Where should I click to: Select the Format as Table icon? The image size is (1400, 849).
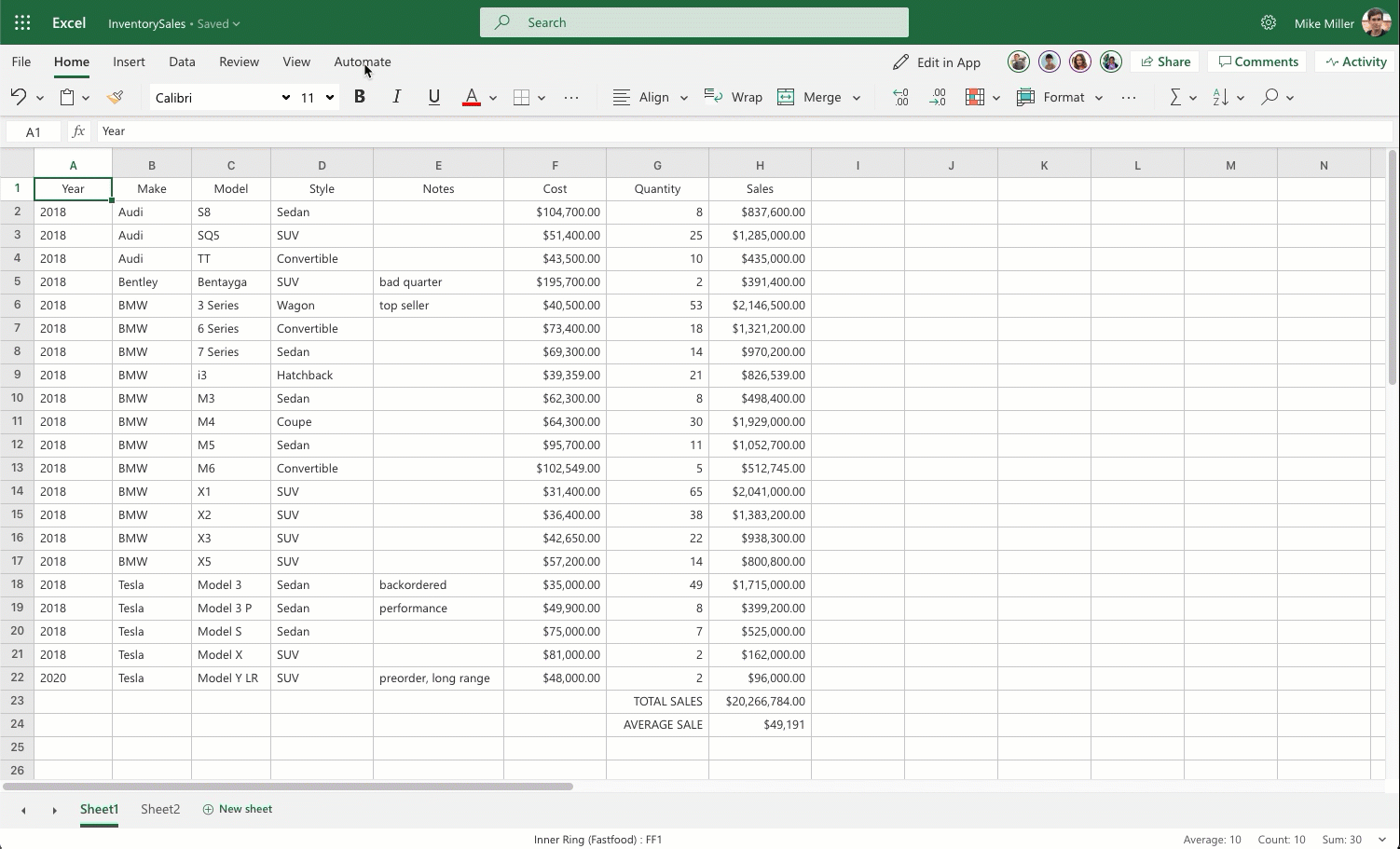pyautogui.click(x=976, y=96)
